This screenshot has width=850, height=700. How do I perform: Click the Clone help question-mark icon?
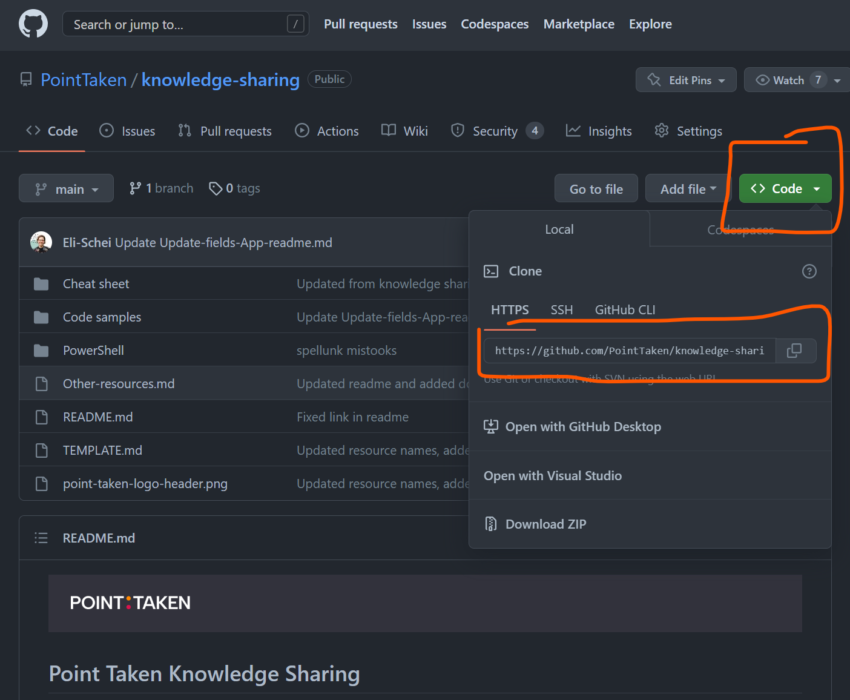pos(809,271)
